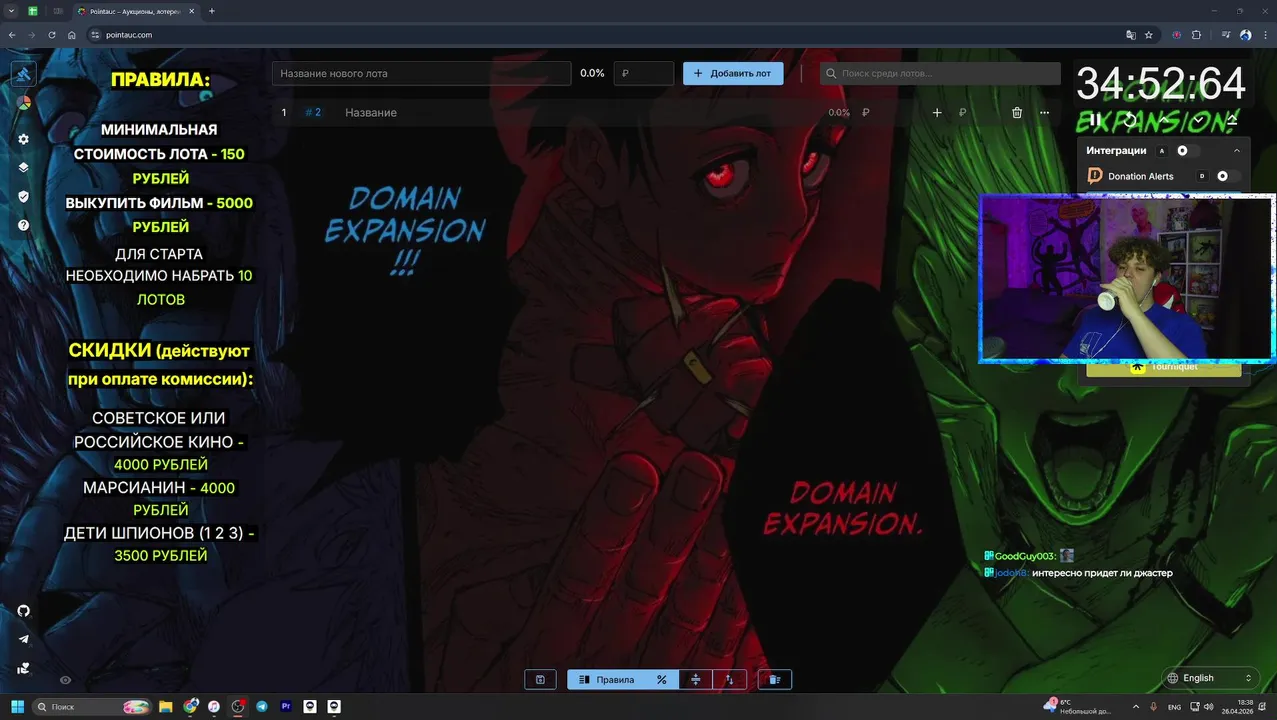Open the weather widget in taskbar
The width and height of the screenshot is (1277, 720).
(x=1076, y=707)
